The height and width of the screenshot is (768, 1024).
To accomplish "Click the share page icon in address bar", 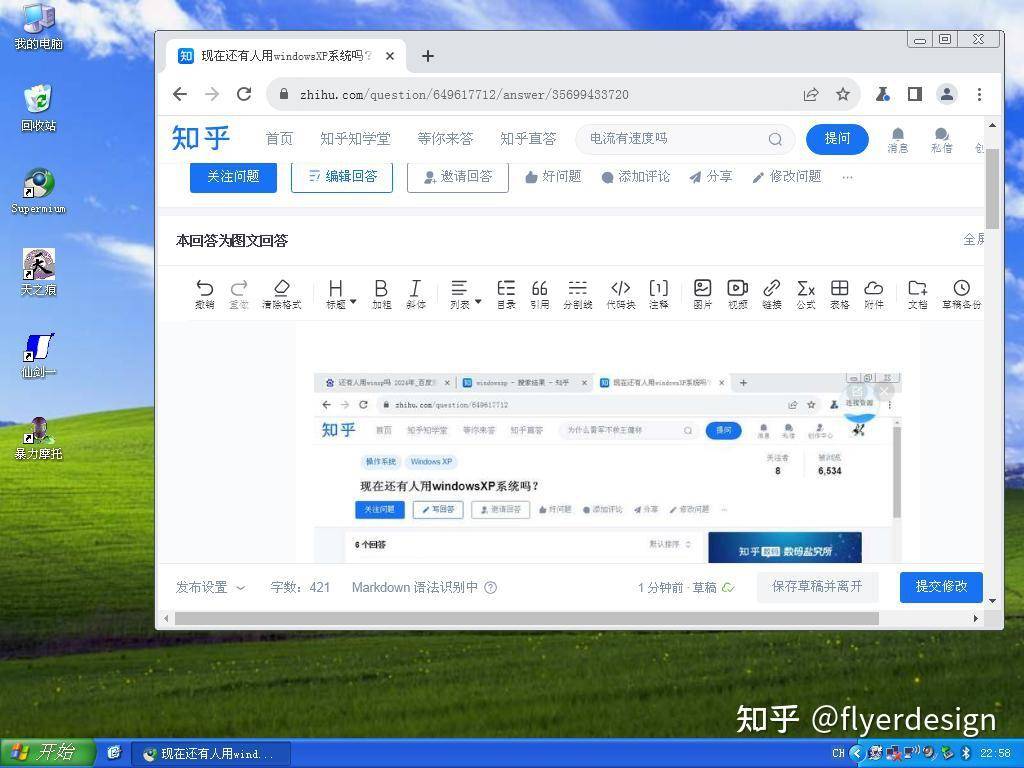I will click(811, 95).
